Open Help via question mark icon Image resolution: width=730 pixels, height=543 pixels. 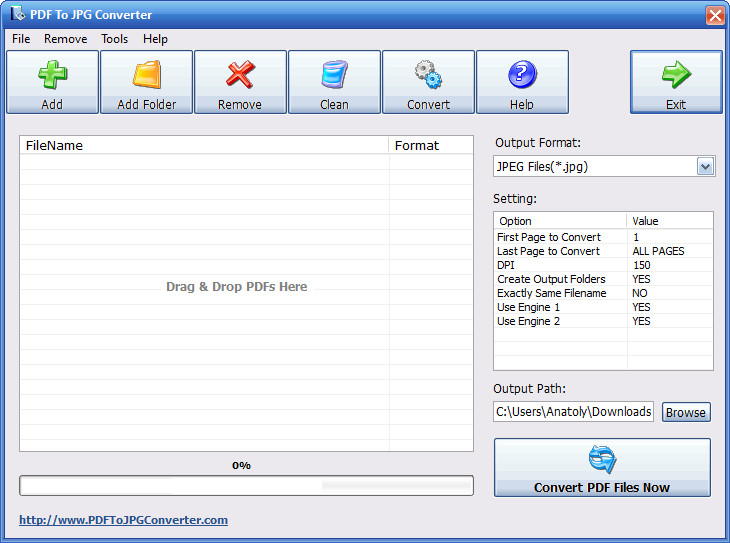point(522,75)
